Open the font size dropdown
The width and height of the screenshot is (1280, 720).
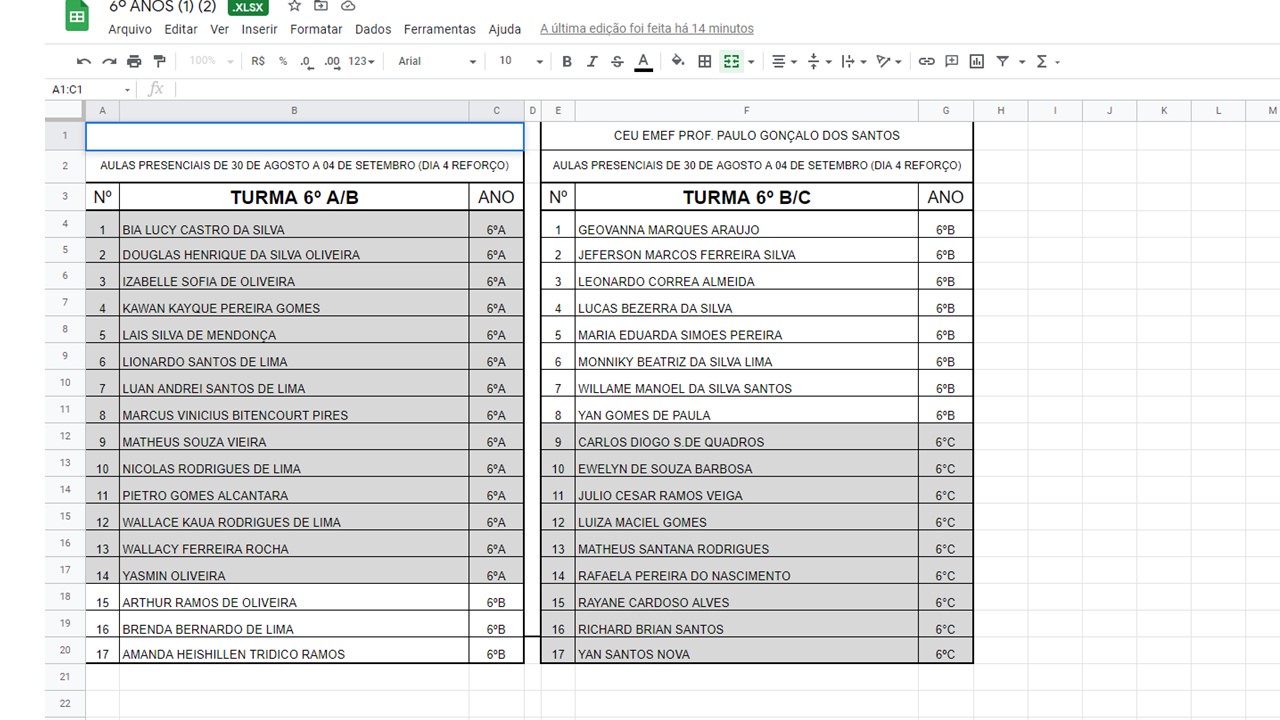click(520, 62)
